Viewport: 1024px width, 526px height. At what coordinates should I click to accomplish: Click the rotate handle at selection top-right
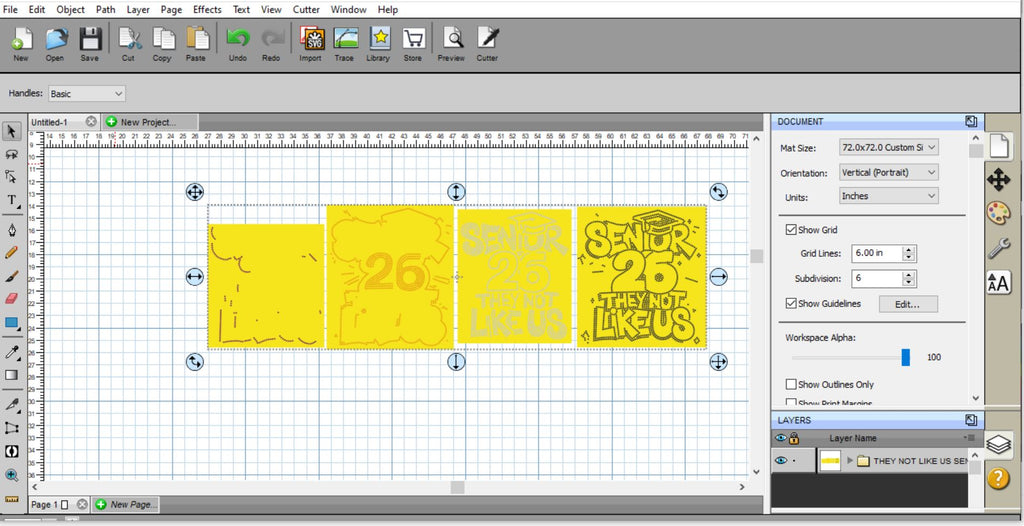pyautogui.click(x=718, y=192)
